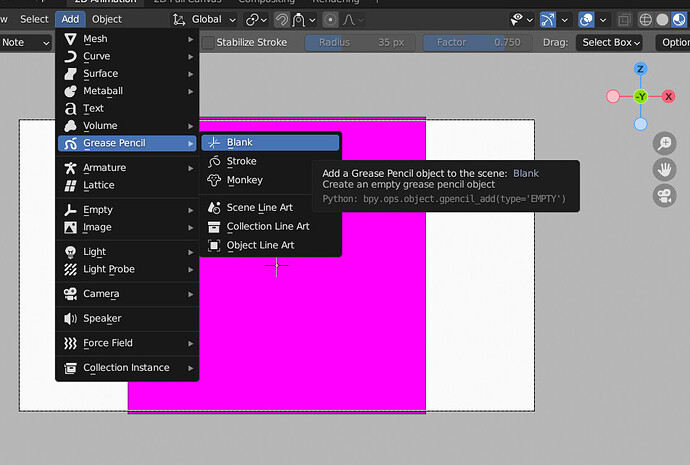Open proportional editing falloff dropdown
Viewport: 690px width, 465px height.
coord(353,20)
